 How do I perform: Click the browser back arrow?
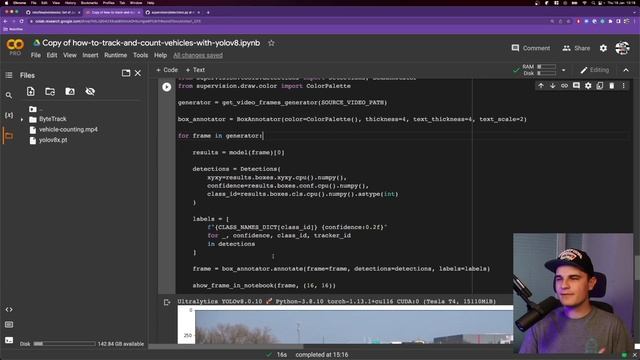(x=5, y=21)
